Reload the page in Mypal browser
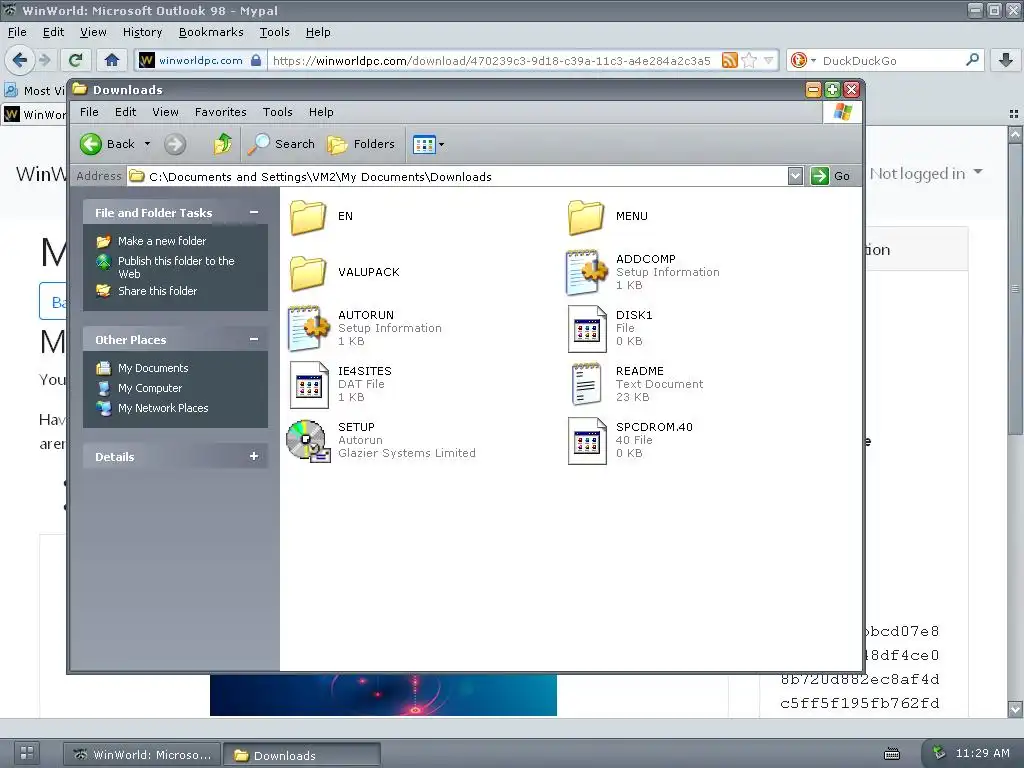Image resolution: width=1024 pixels, height=768 pixels. click(x=76, y=61)
